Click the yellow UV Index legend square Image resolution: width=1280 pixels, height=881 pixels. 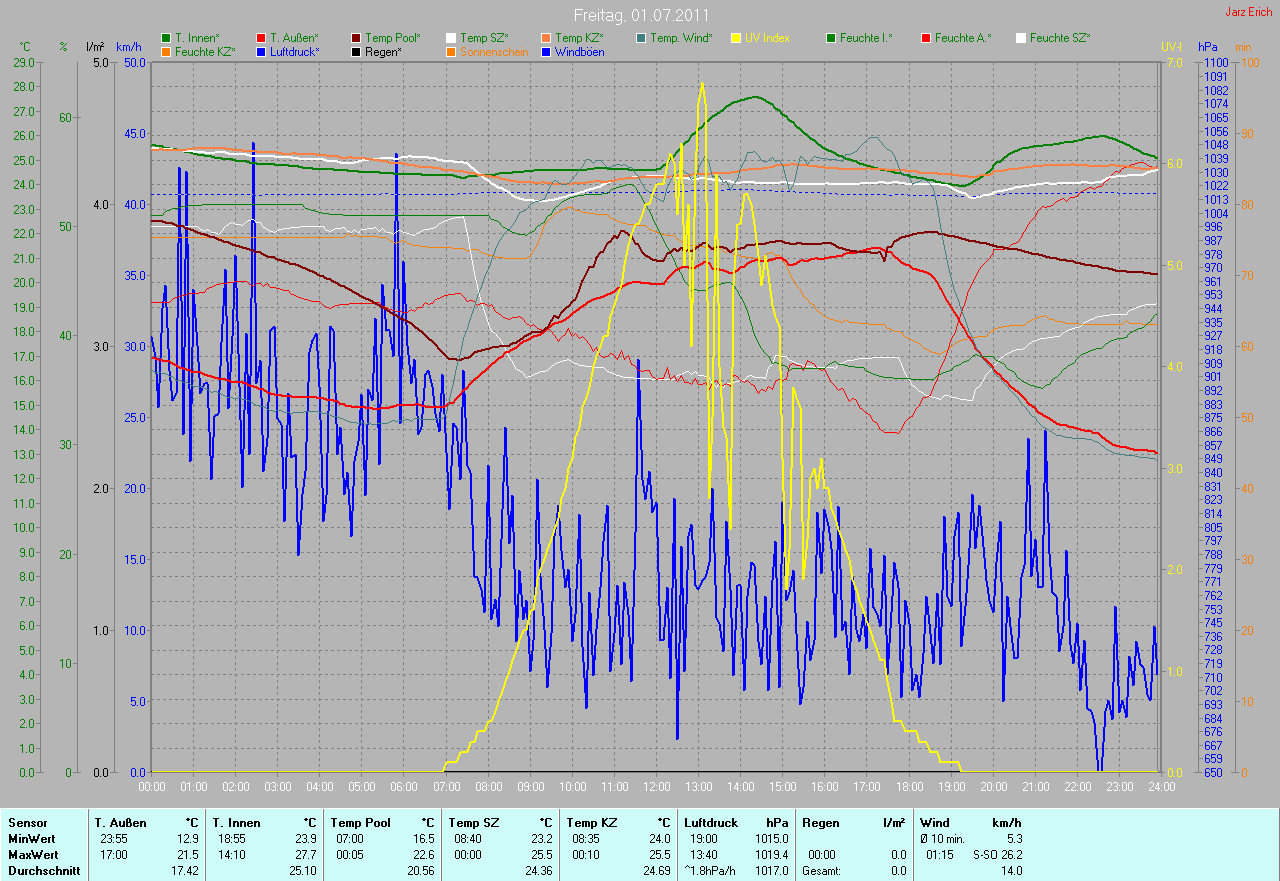tap(736, 38)
